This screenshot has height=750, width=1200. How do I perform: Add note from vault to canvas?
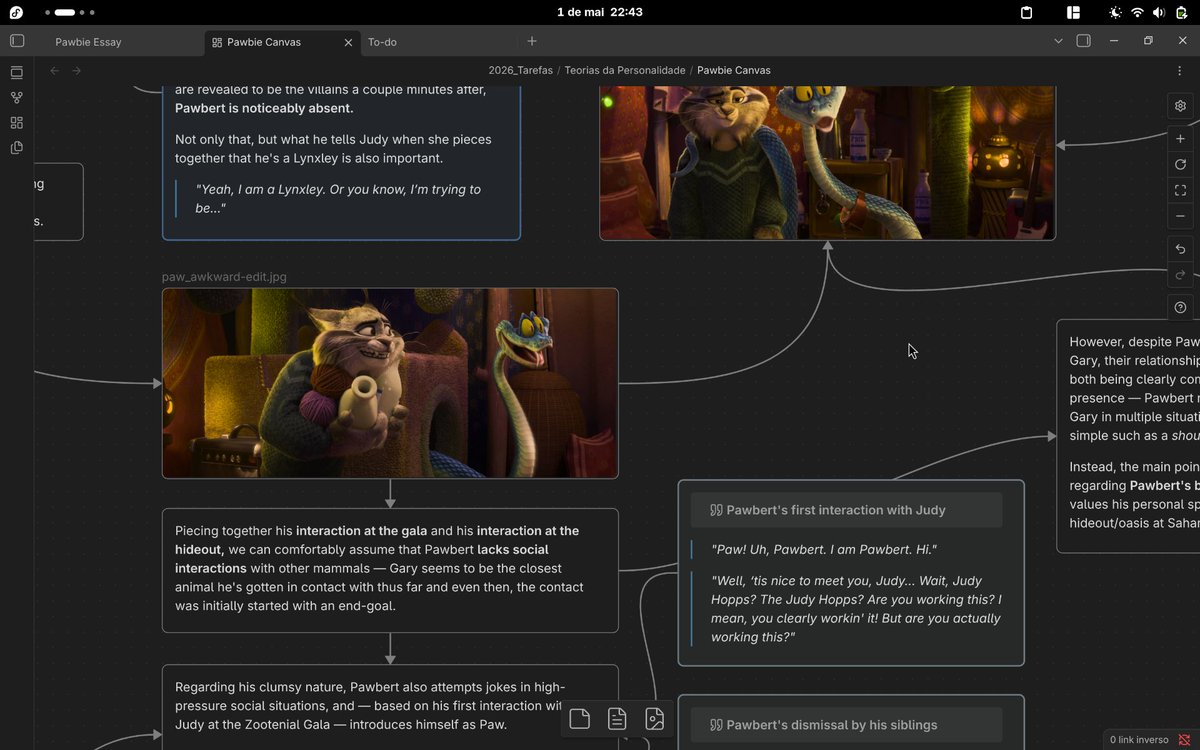click(617, 719)
